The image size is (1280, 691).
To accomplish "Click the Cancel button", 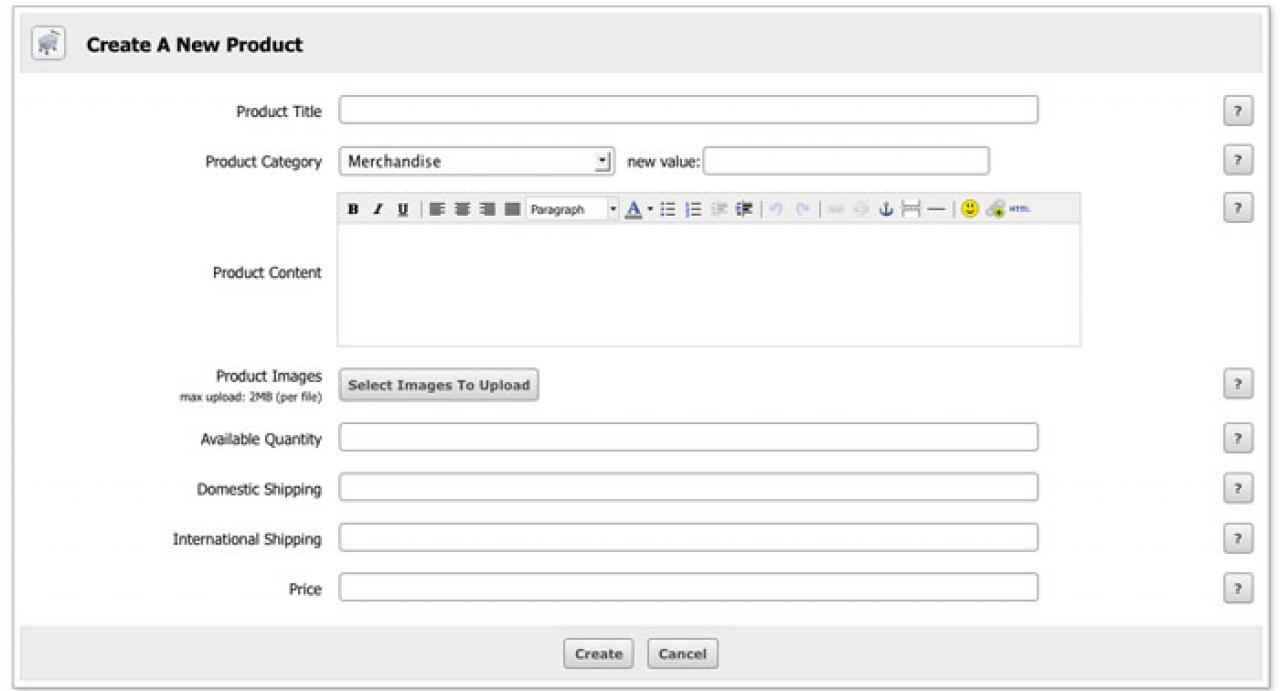I will click(x=683, y=654).
